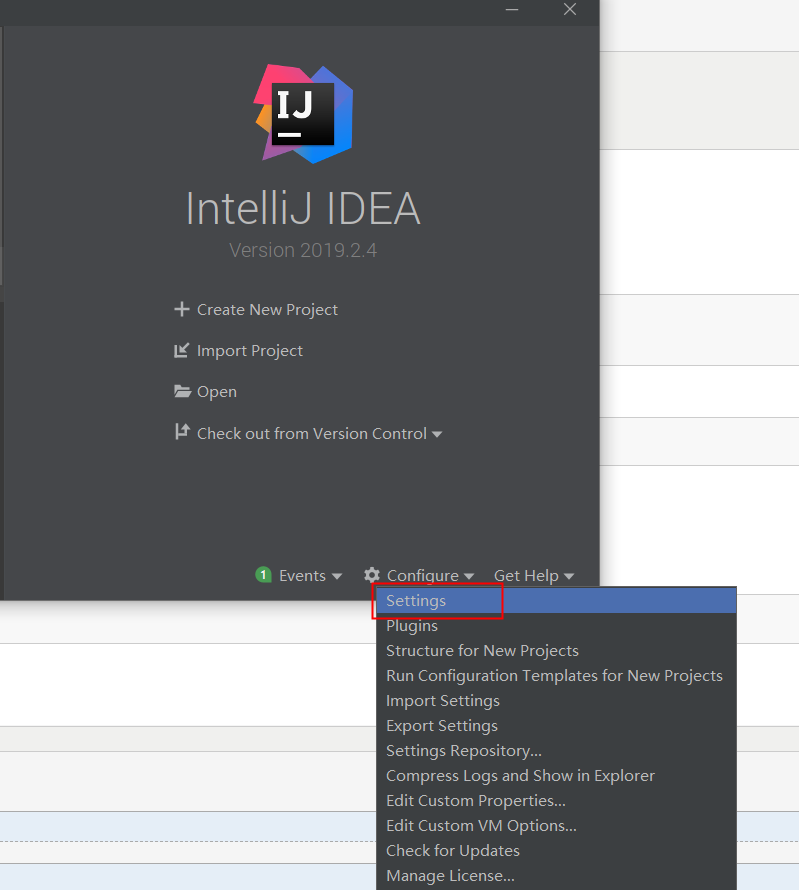Click the Import Project arrow icon
The height and width of the screenshot is (890, 799).
pyautogui.click(x=181, y=351)
